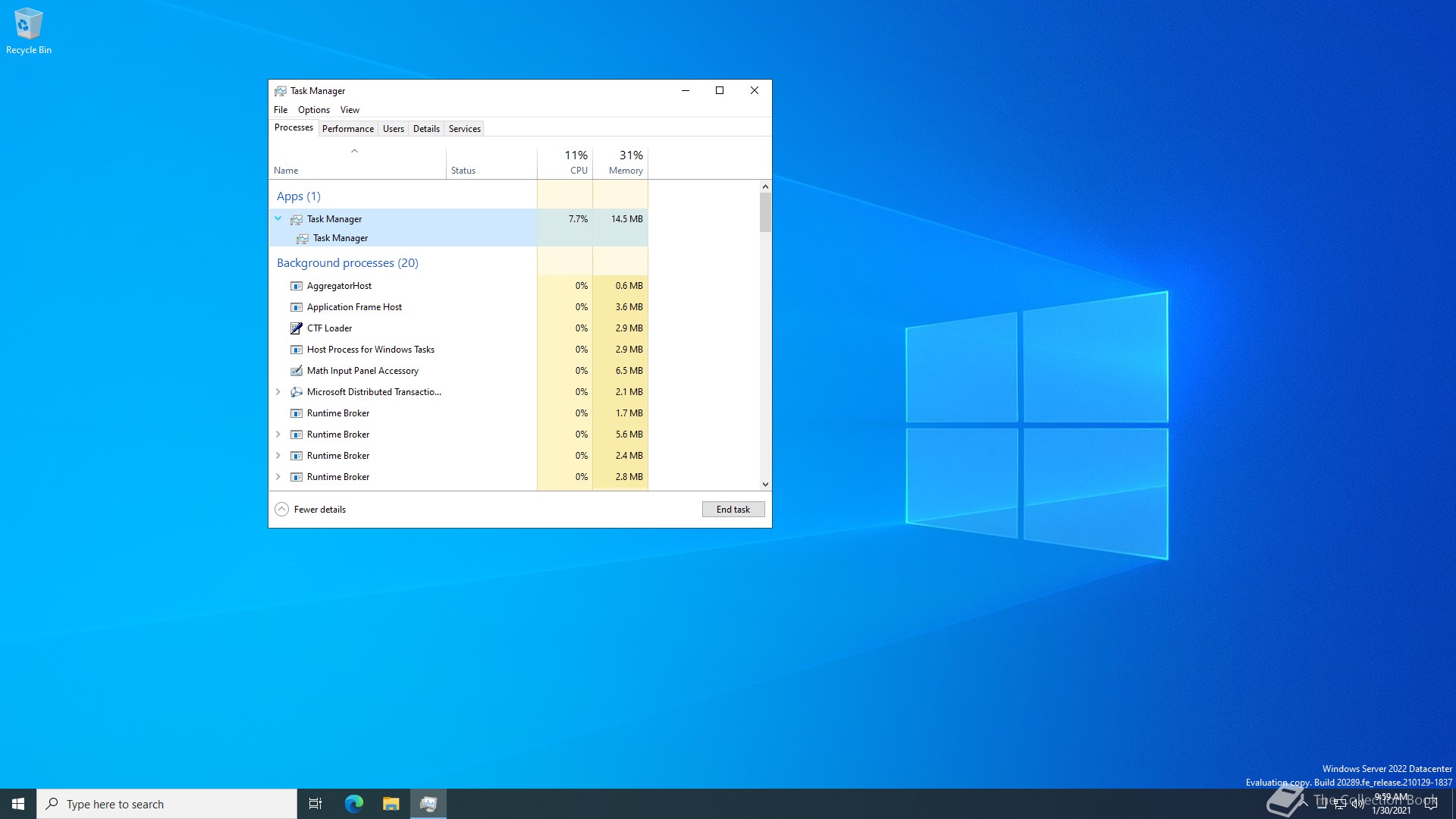The height and width of the screenshot is (819, 1456).
Task: Open the File menu
Action: [x=281, y=110]
